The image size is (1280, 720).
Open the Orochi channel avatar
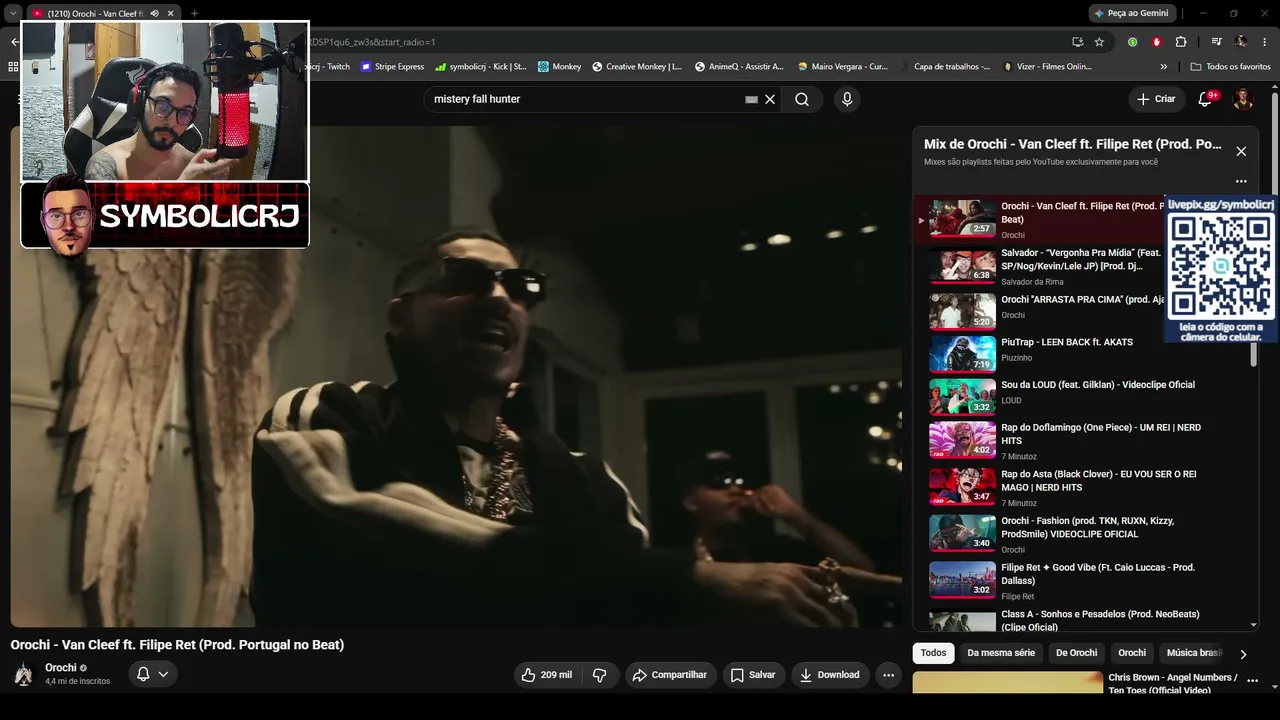tap(23, 674)
